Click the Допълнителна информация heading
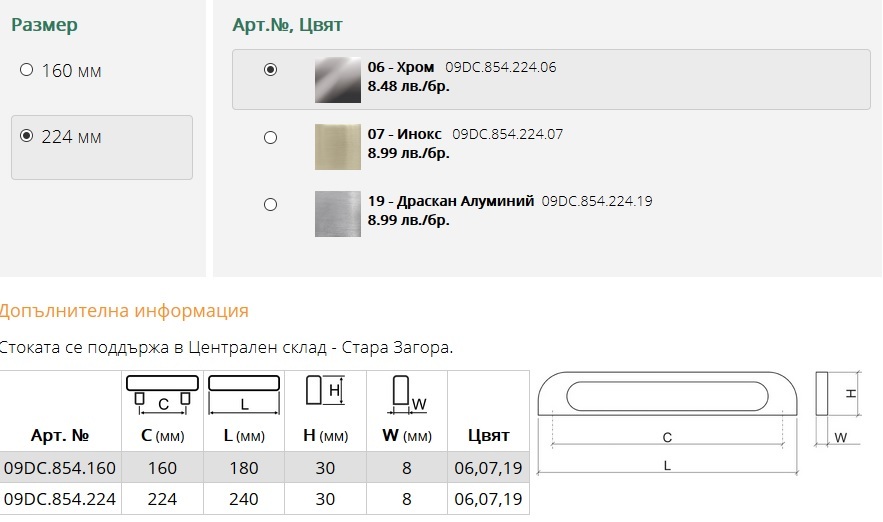 pos(124,311)
